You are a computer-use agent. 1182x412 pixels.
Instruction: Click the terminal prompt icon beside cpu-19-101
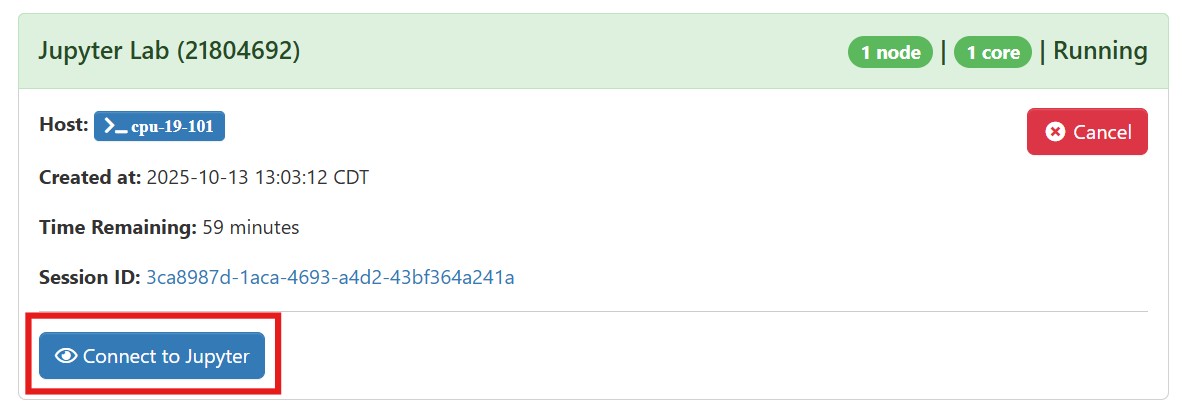tap(116, 127)
